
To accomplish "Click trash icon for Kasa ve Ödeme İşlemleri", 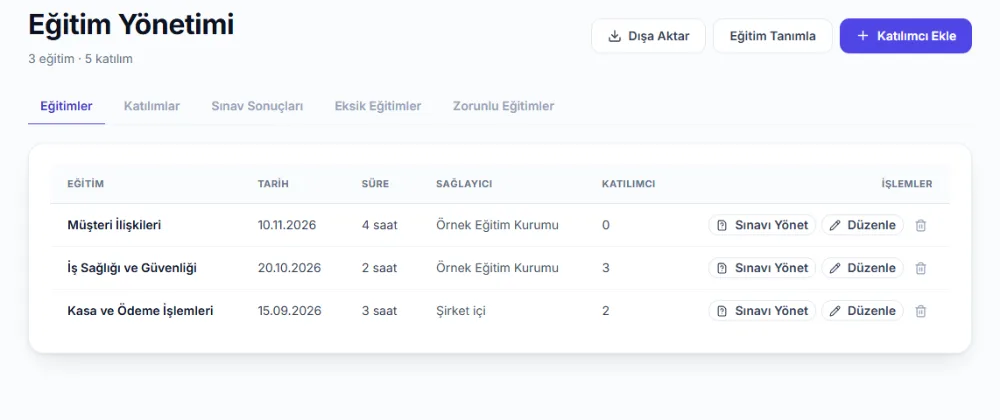I will [920, 311].
